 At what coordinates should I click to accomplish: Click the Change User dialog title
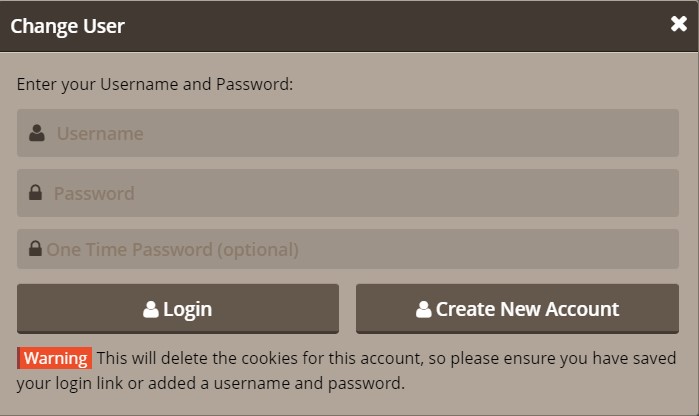(x=67, y=26)
